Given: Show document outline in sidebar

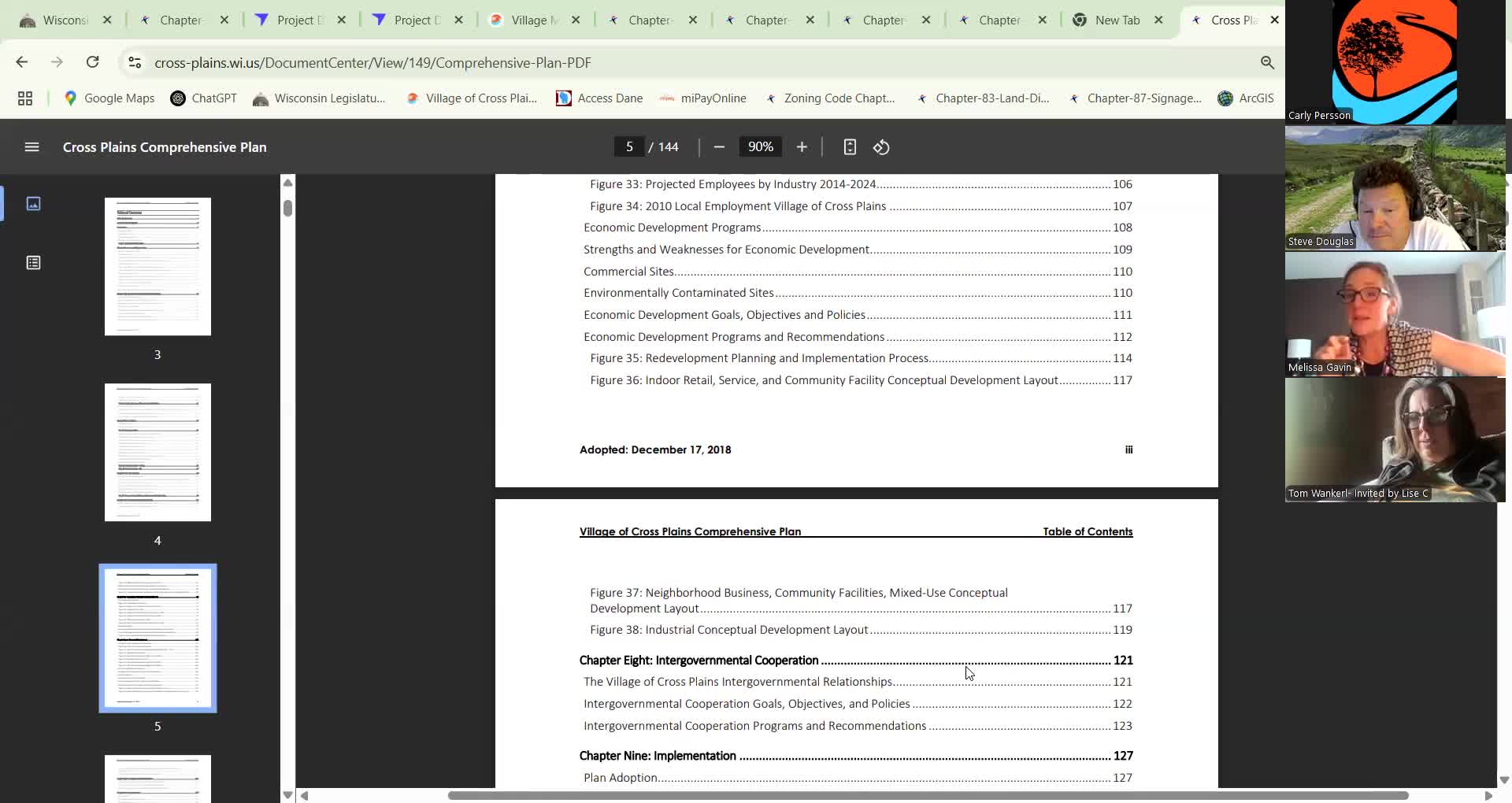Looking at the screenshot, I should [x=33, y=263].
